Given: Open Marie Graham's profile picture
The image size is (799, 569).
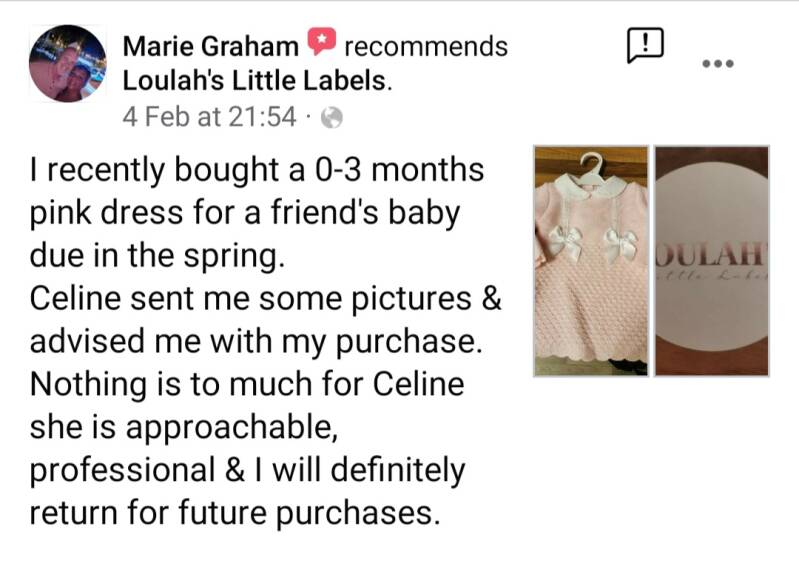Looking at the screenshot, I should tap(68, 65).
